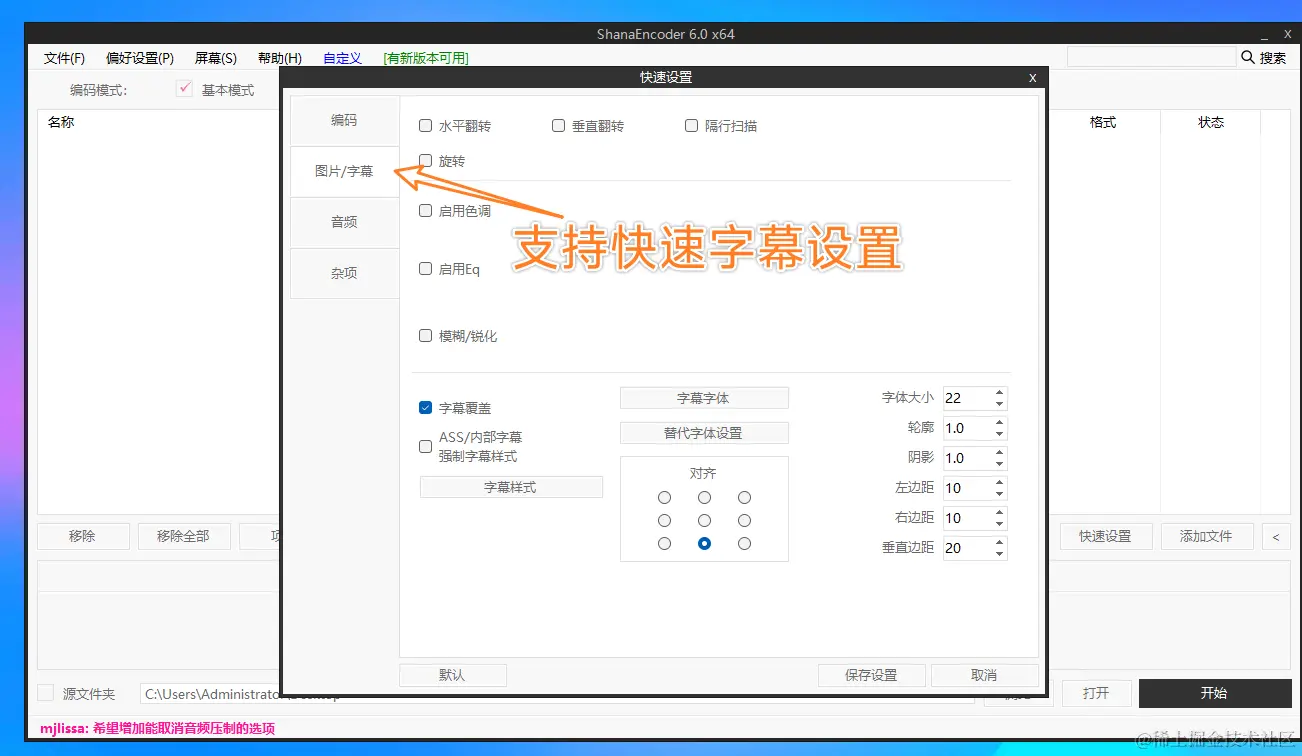Select bottom-left alignment radio button
1302x756 pixels.
665,543
